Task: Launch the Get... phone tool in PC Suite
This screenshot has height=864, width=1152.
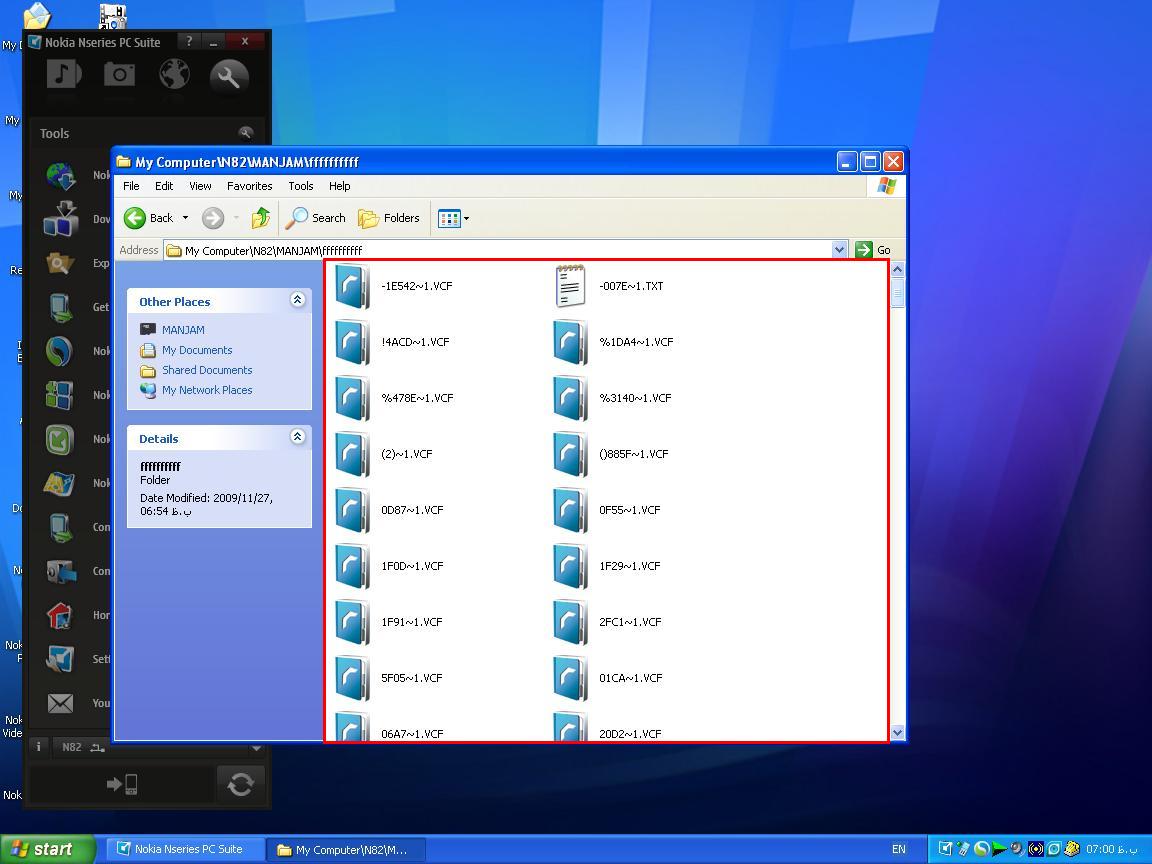Action: [60, 307]
